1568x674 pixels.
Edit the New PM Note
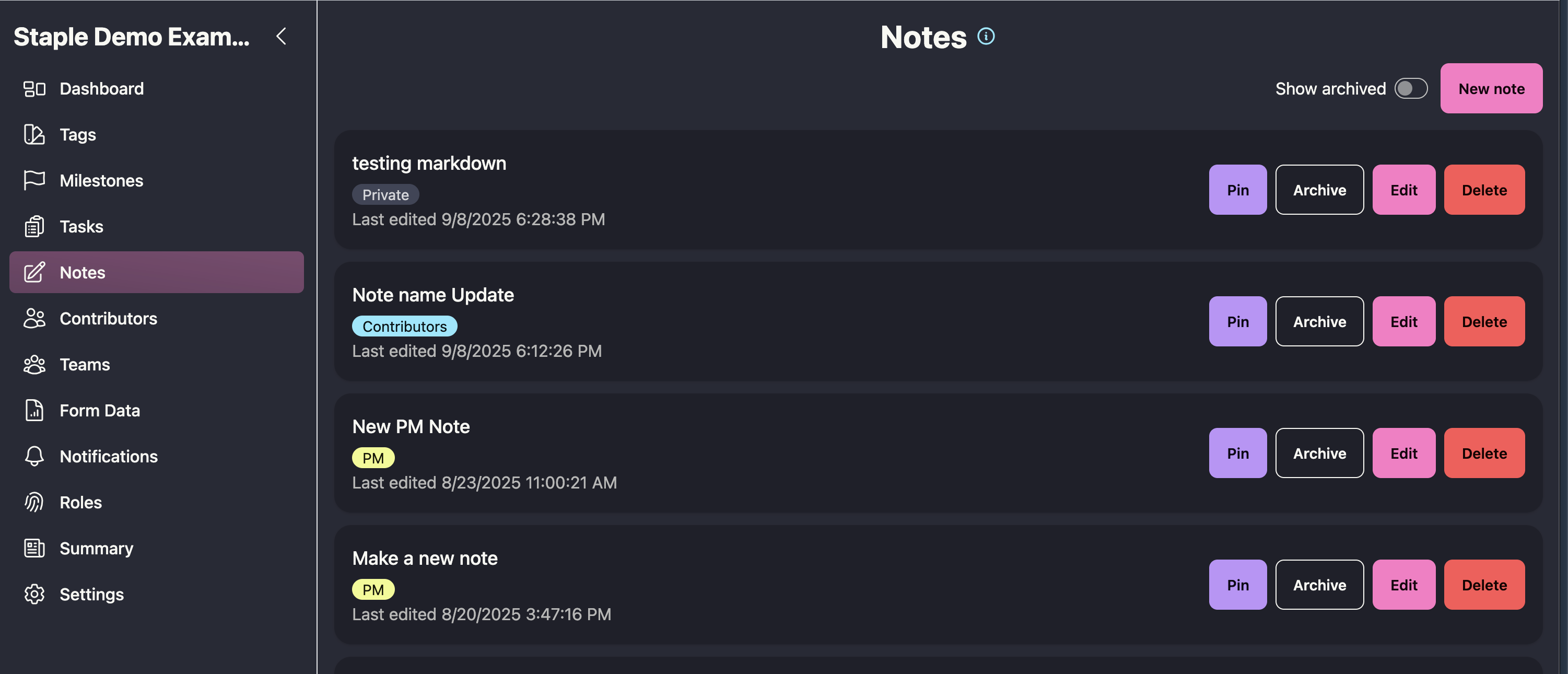(1403, 453)
